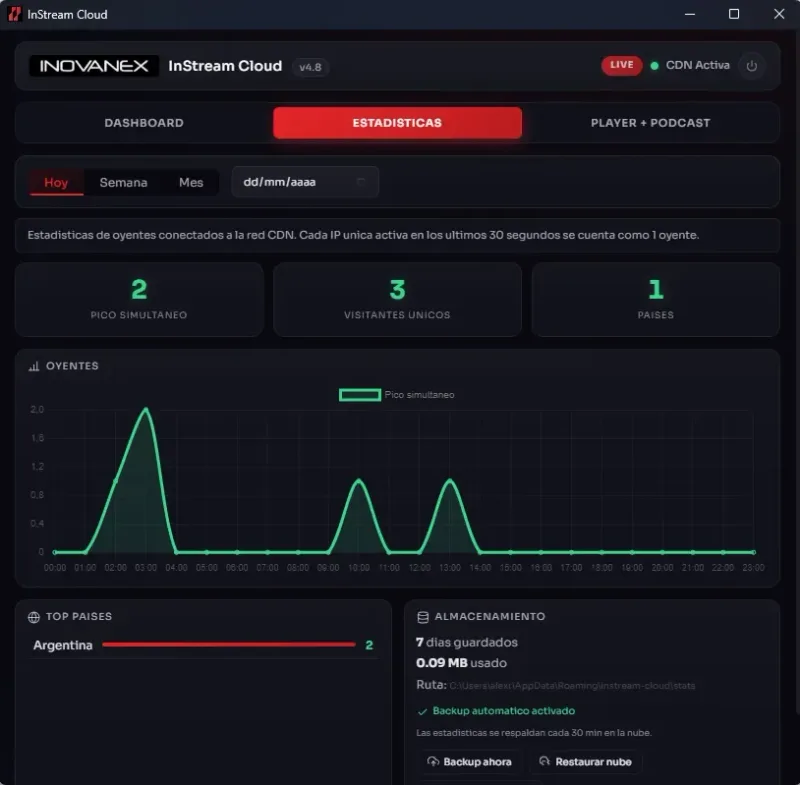Click the 10:00 peak on the chart
Image resolution: width=800 pixels, height=785 pixels.
(x=359, y=480)
